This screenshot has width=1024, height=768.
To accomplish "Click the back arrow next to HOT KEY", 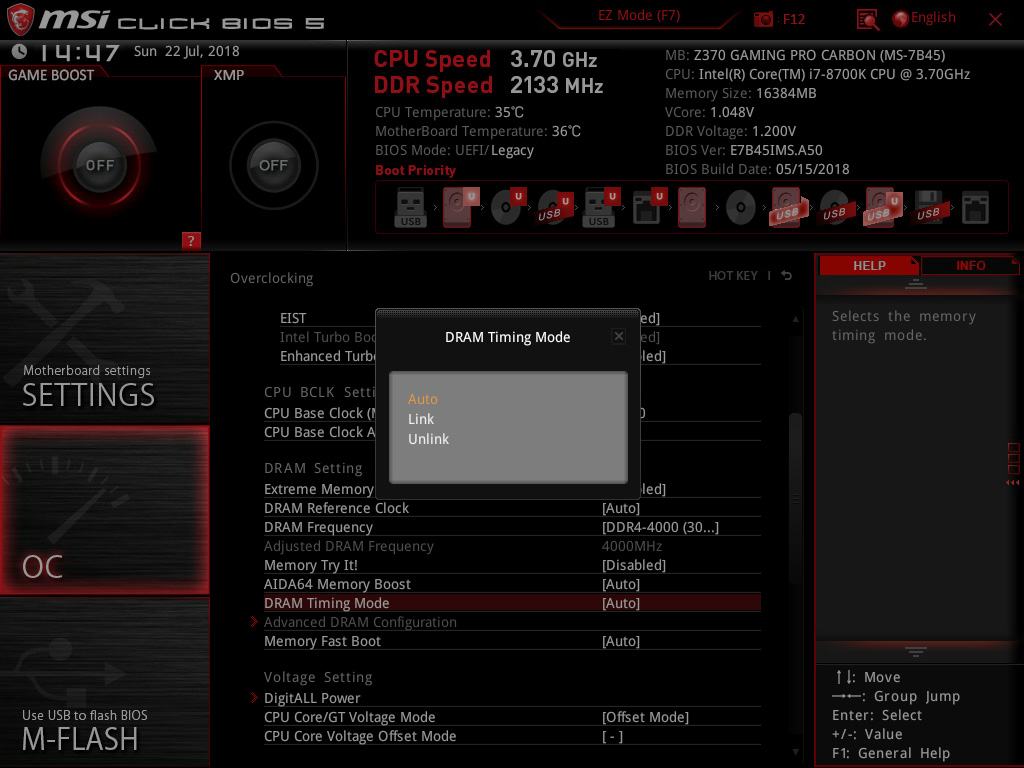I will tap(786, 276).
